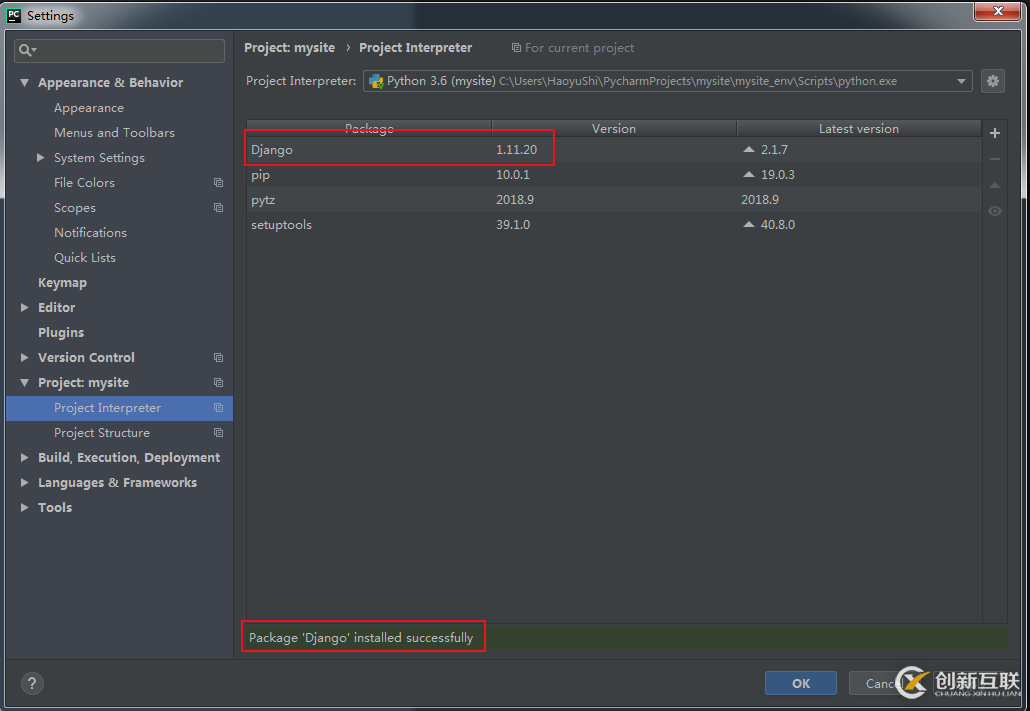Collapse the Appearance & Behavior section
Screen dimensions: 1030x711
(x=25, y=83)
